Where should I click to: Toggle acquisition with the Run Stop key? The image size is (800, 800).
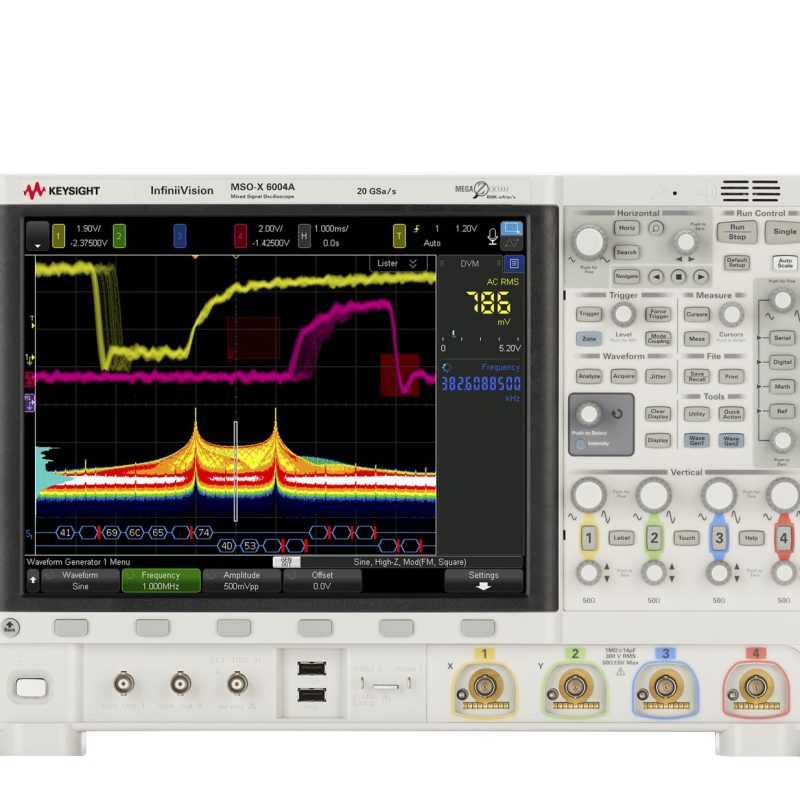click(737, 232)
